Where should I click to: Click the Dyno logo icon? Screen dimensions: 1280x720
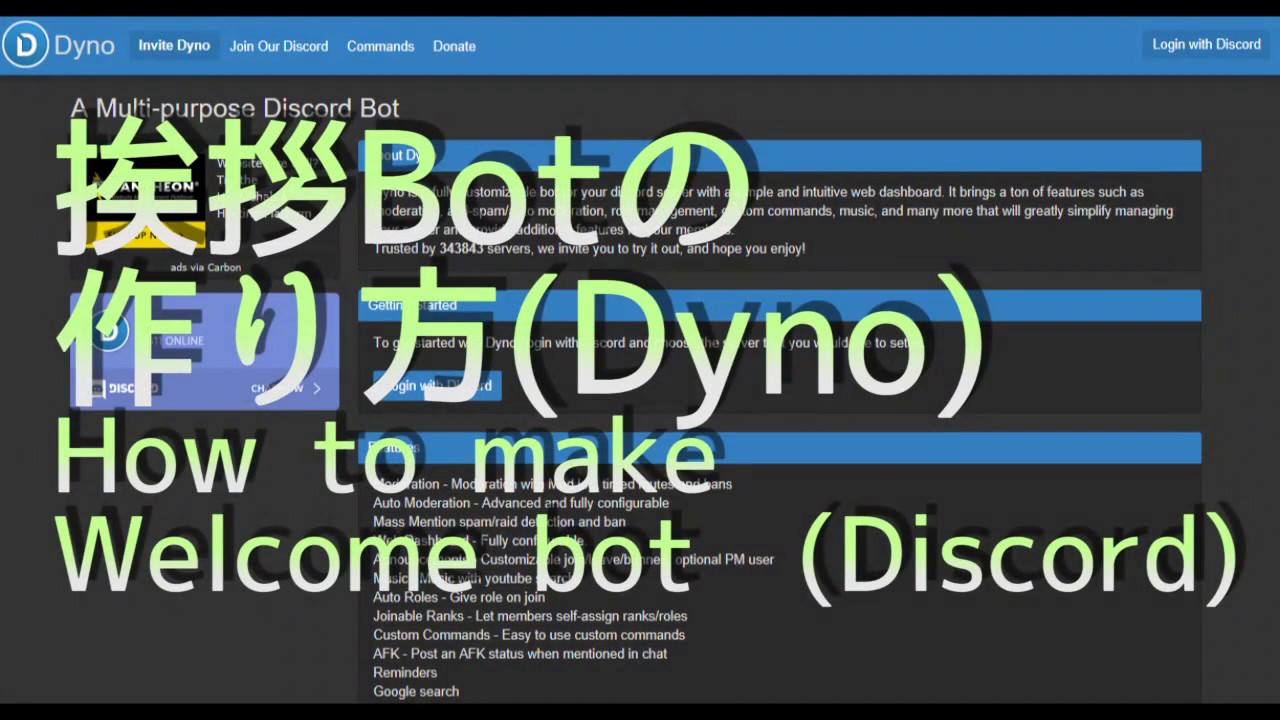[x=26, y=45]
